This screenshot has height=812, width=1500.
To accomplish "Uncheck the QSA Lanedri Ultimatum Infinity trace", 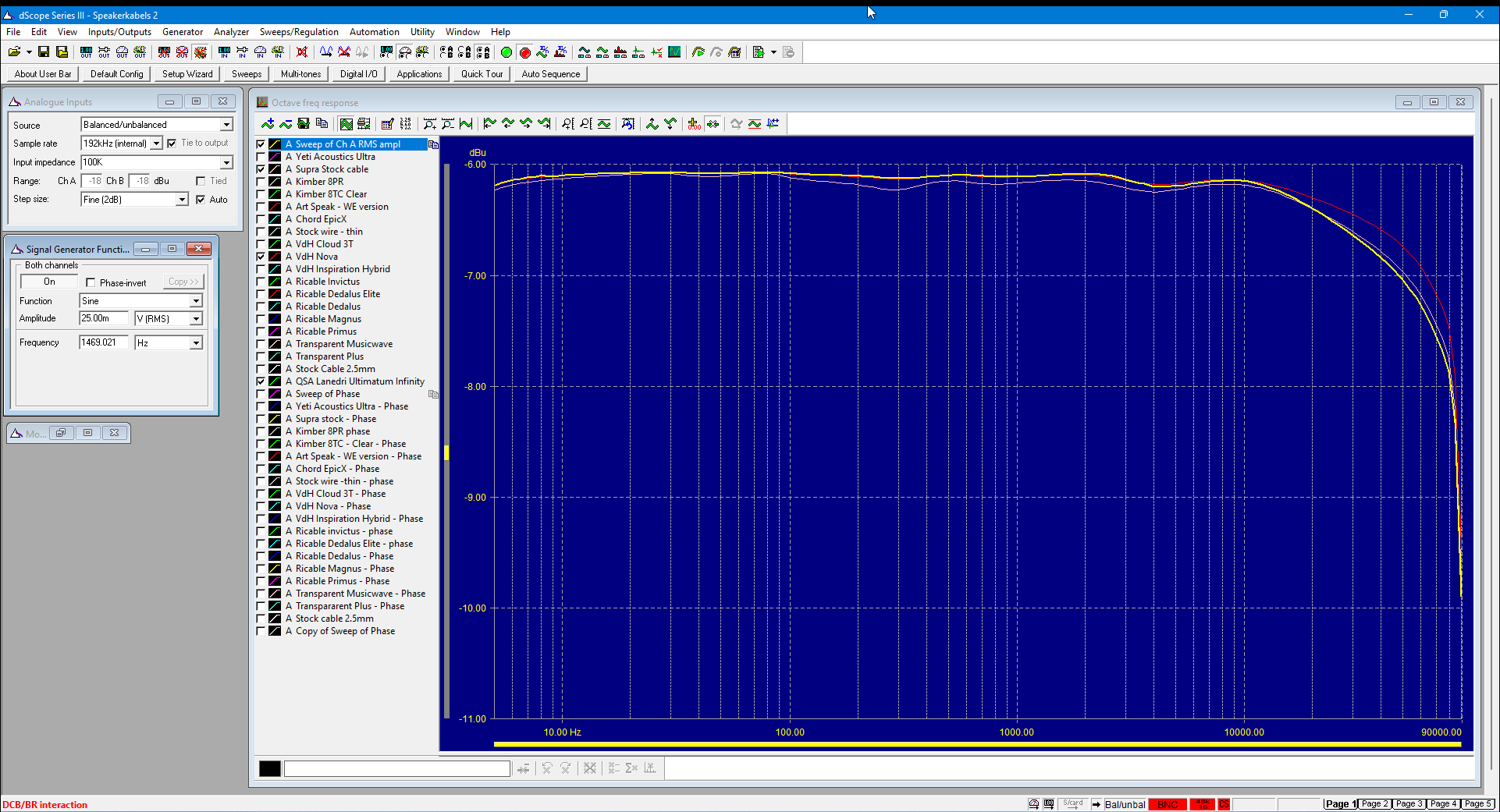I will (261, 381).
